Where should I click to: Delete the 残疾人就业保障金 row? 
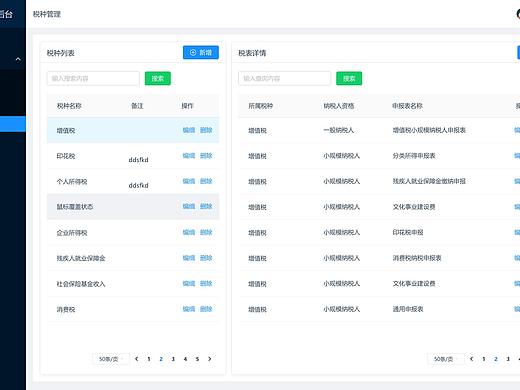tap(206, 258)
